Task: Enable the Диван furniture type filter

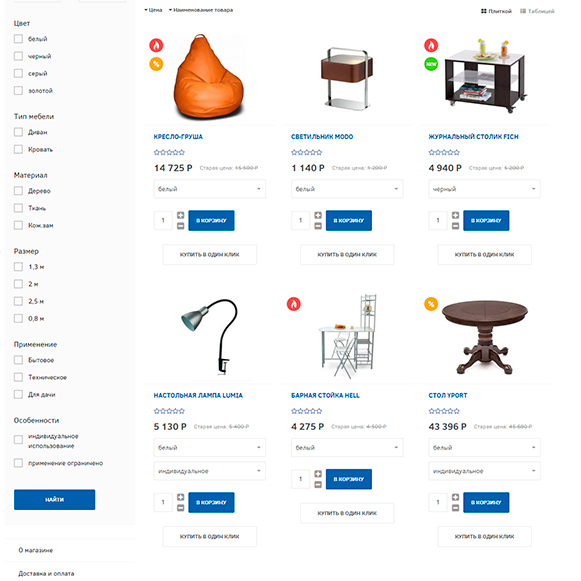Action: 18,132
